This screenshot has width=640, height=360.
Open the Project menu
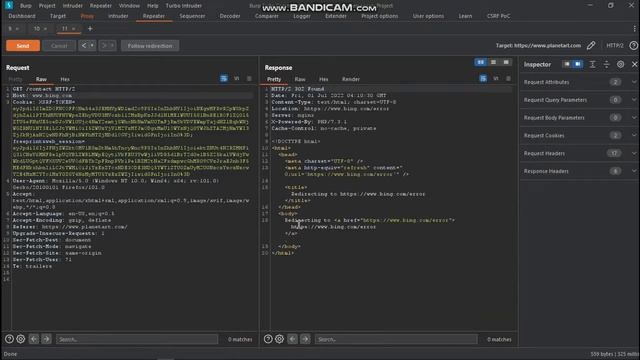coord(47,6)
